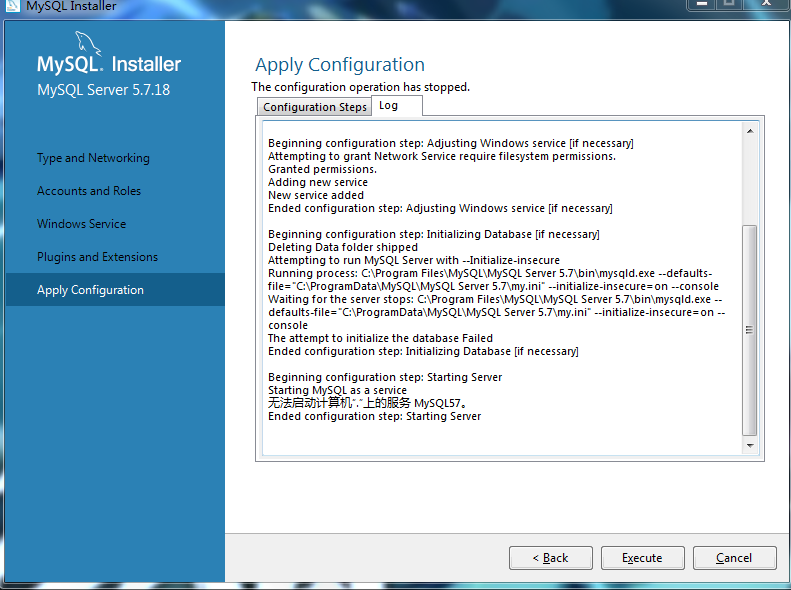
Task: Click the 'Apply Configuration' page heading
Action: tap(340, 65)
